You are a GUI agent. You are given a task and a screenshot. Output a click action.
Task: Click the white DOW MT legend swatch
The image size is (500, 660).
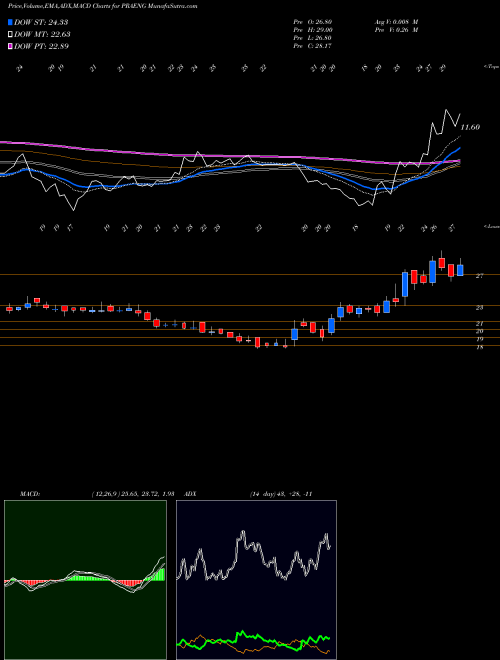click(x=10, y=35)
